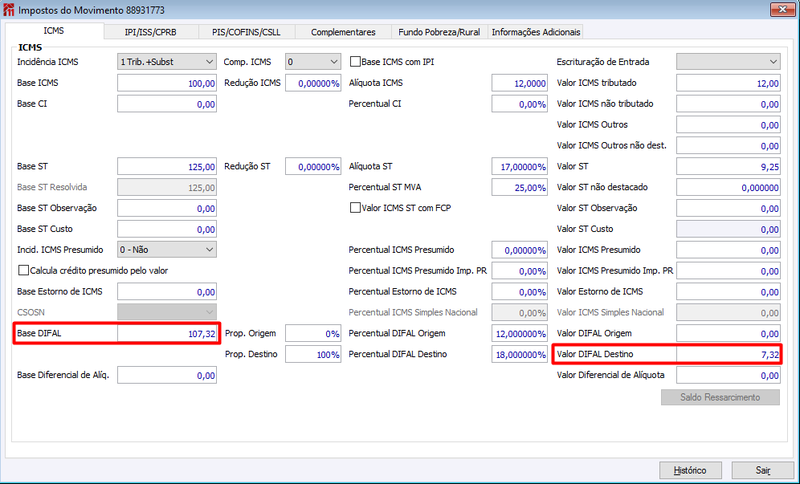Click the Base Estorno de ICMS field
This screenshot has height=484, width=800.
[167, 292]
